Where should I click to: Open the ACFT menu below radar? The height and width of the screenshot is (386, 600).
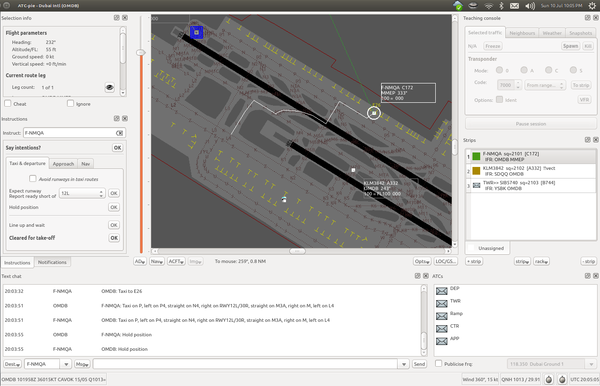click(176, 261)
